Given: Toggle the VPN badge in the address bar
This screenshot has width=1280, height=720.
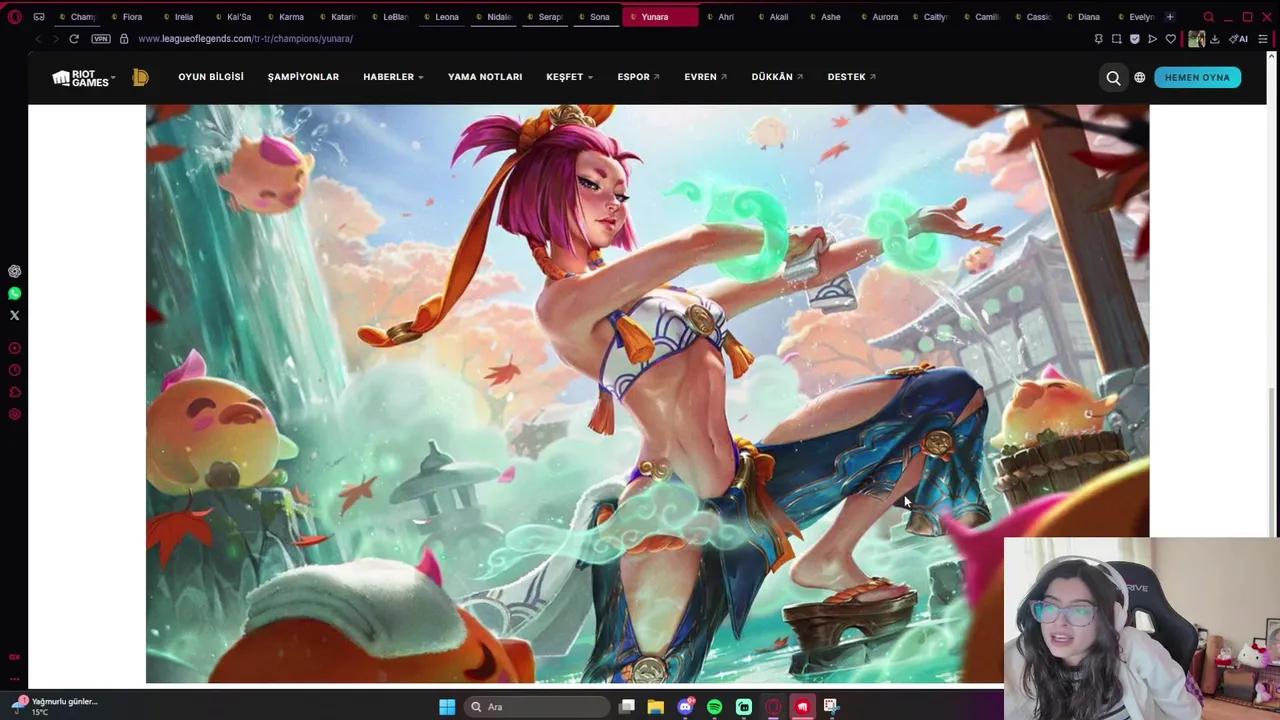Looking at the screenshot, I should [100, 39].
